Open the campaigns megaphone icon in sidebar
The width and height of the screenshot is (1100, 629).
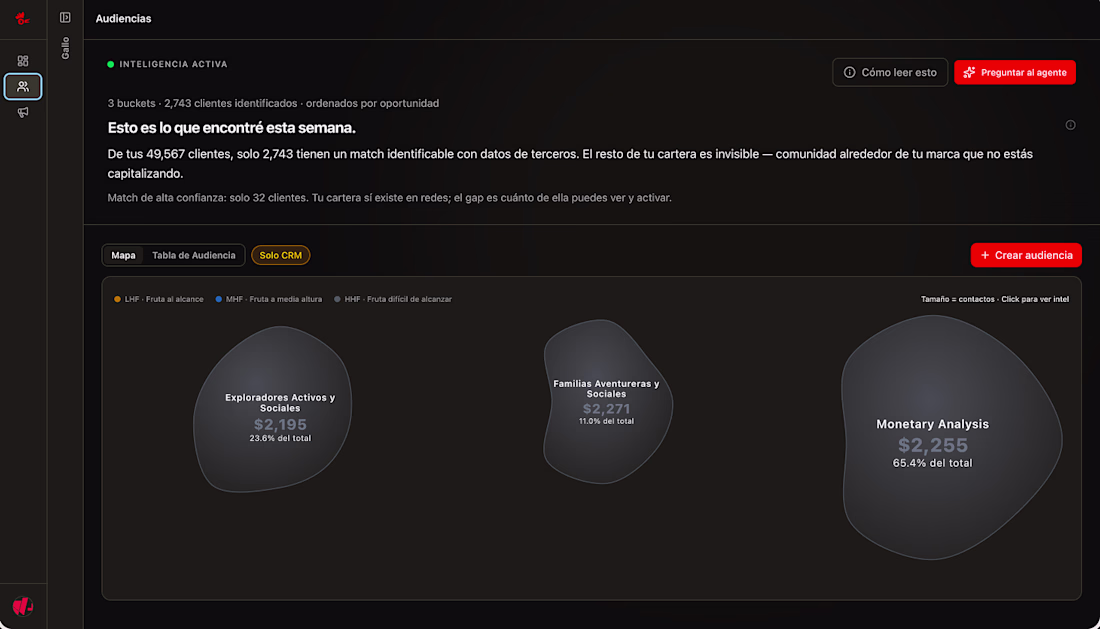point(23,112)
